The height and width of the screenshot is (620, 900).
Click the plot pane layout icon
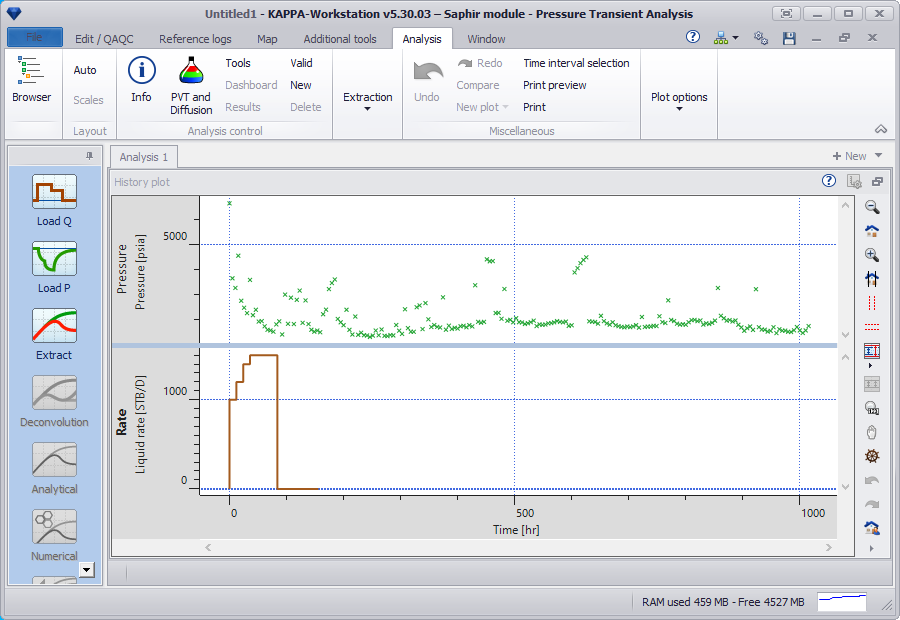pyautogui.click(x=872, y=350)
